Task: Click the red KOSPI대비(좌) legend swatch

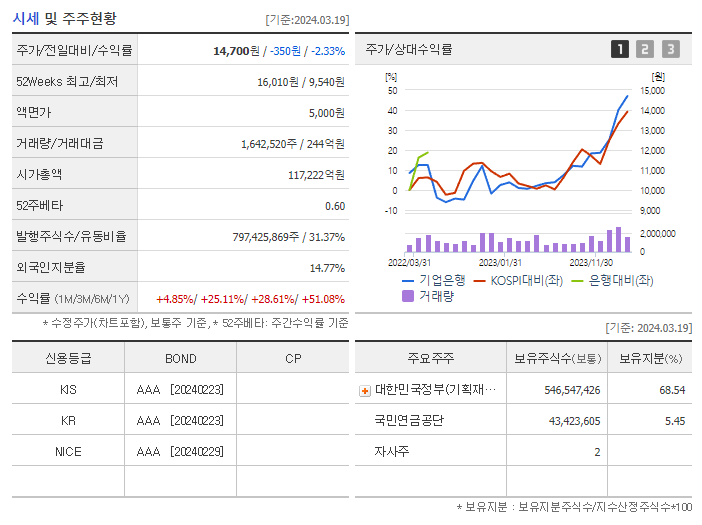Action: click(479, 281)
